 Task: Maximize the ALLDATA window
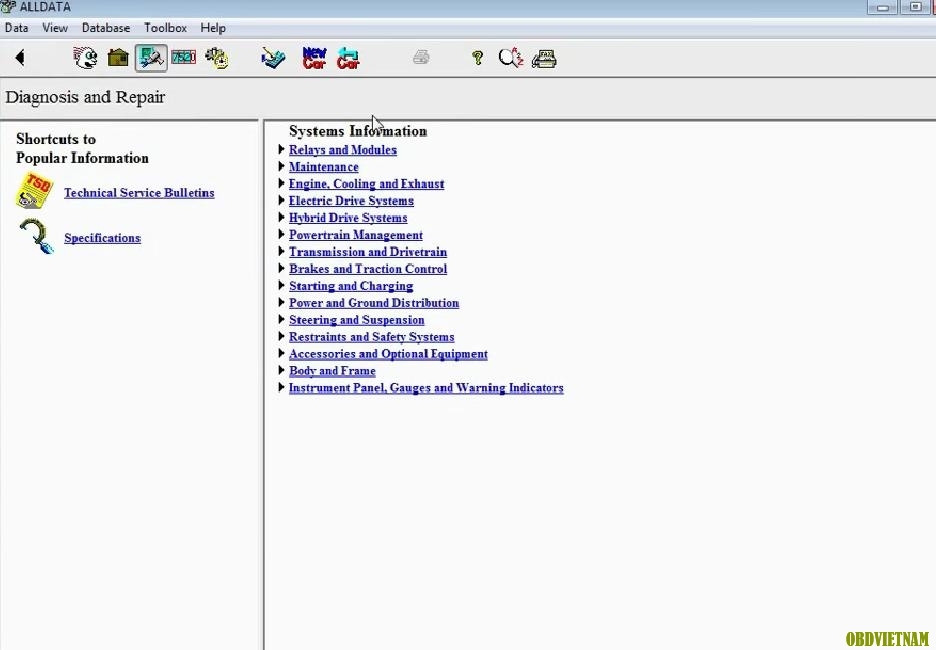(x=915, y=7)
